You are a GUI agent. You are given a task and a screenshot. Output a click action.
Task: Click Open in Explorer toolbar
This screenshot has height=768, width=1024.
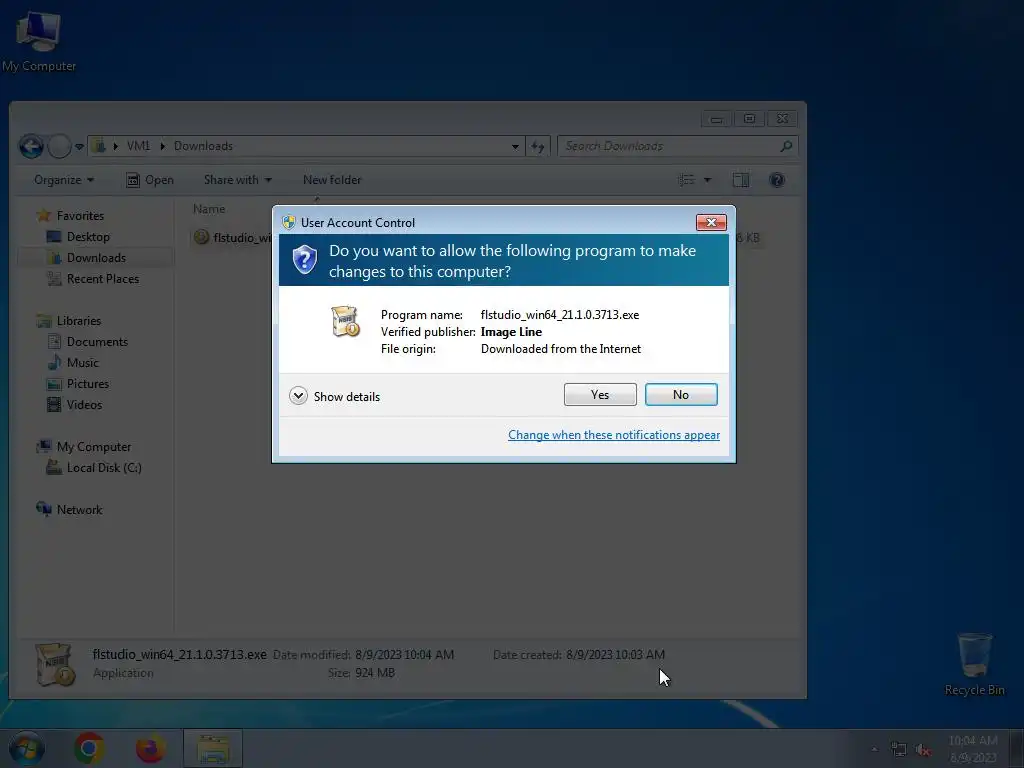(x=150, y=180)
